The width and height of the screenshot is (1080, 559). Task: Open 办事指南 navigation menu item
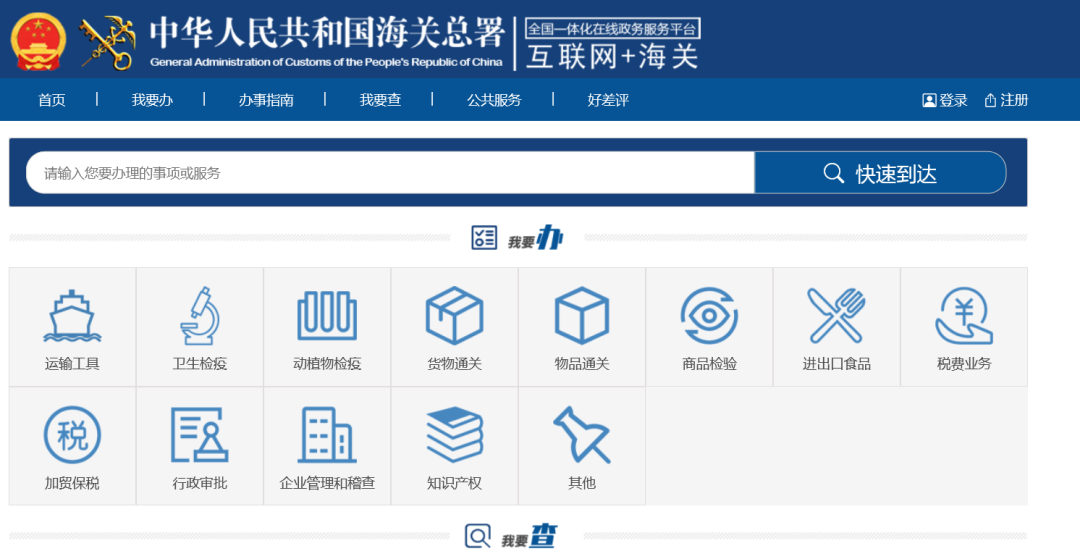click(x=266, y=101)
